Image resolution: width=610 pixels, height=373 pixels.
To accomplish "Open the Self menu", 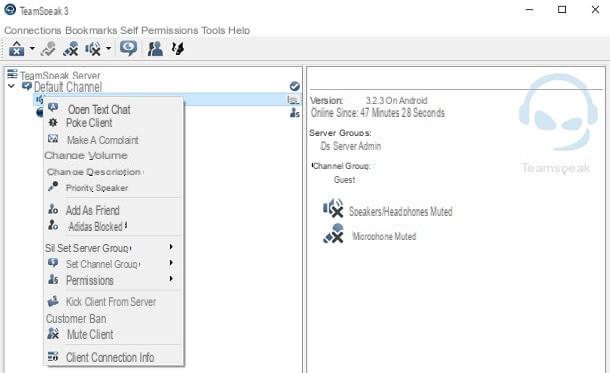I will pyautogui.click(x=129, y=30).
